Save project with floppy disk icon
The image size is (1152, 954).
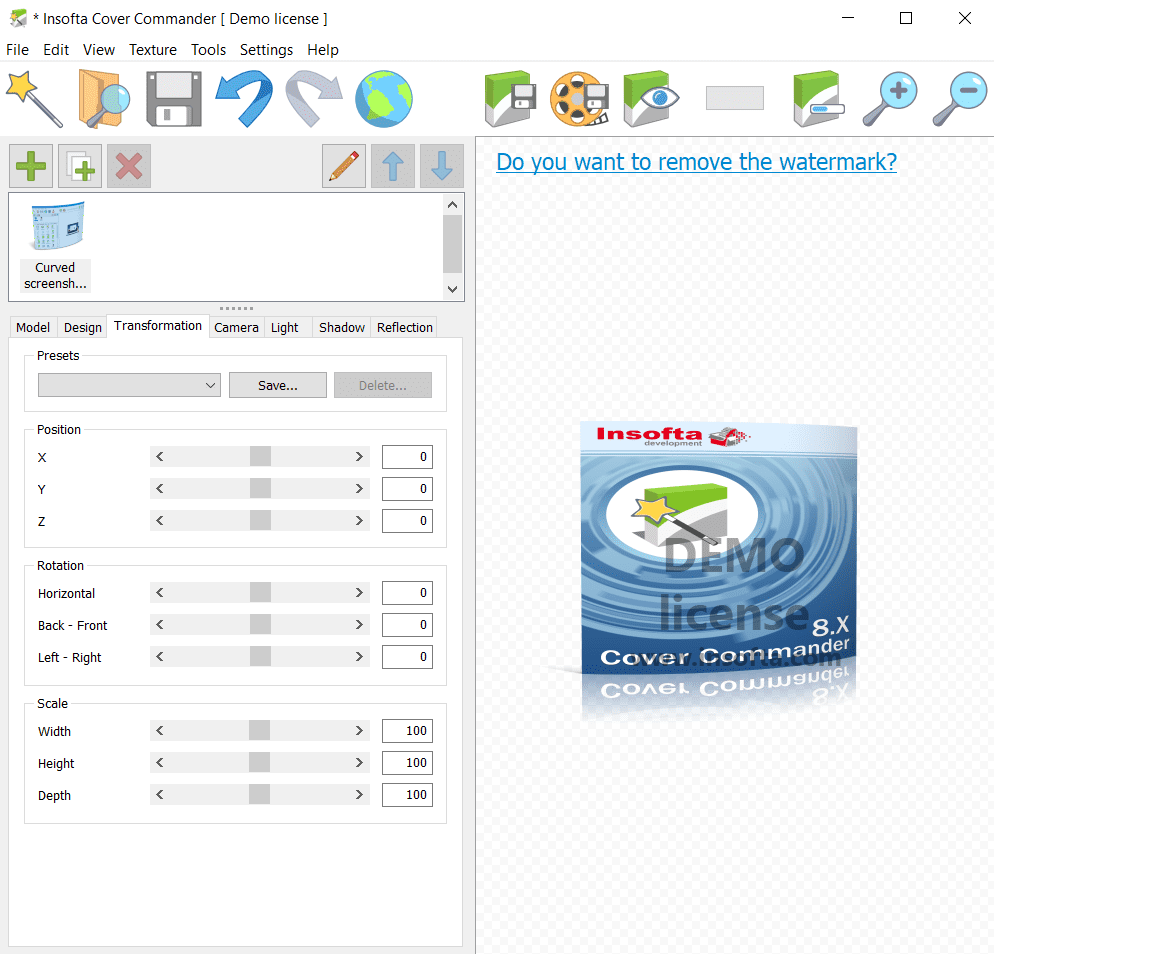[174, 99]
